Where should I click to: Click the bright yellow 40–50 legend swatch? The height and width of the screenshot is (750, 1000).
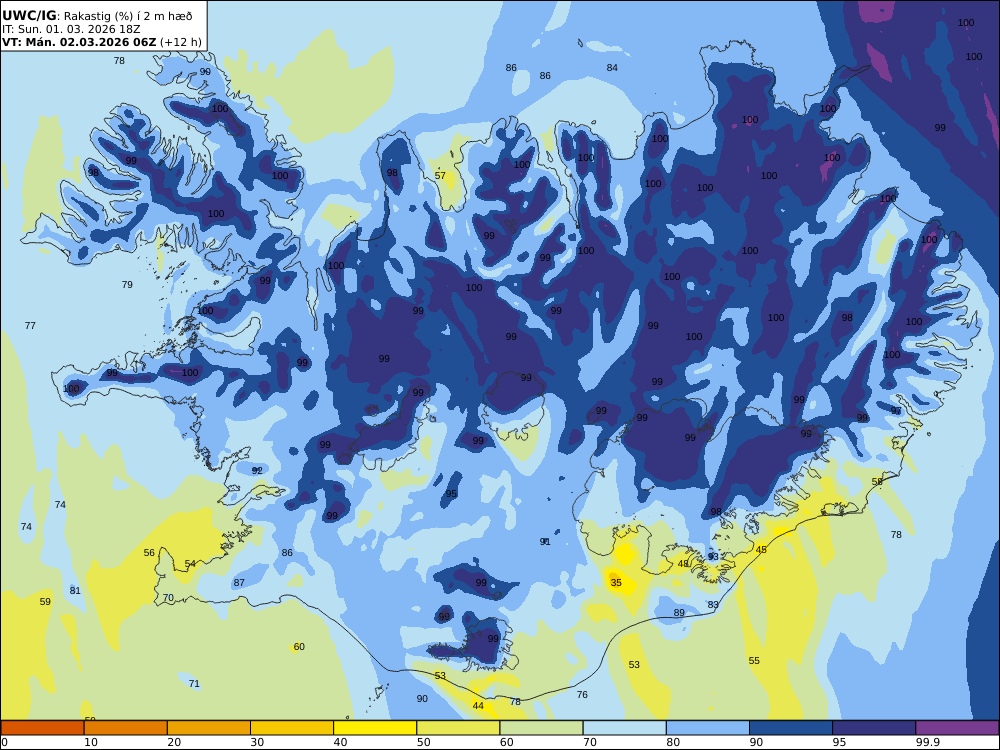(375, 728)
